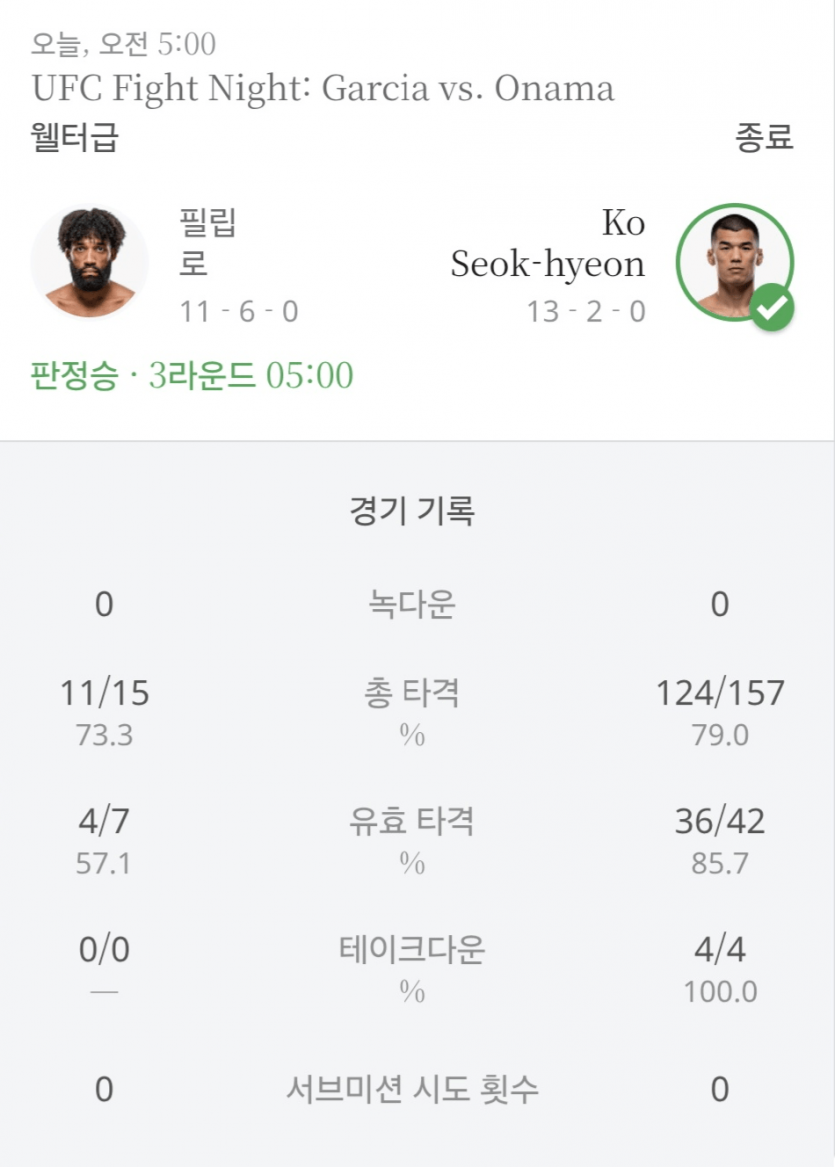Click the green winner checkmark badge
Image resolution: width=835 pixels, height=1167 pixels.
[772, 307]
